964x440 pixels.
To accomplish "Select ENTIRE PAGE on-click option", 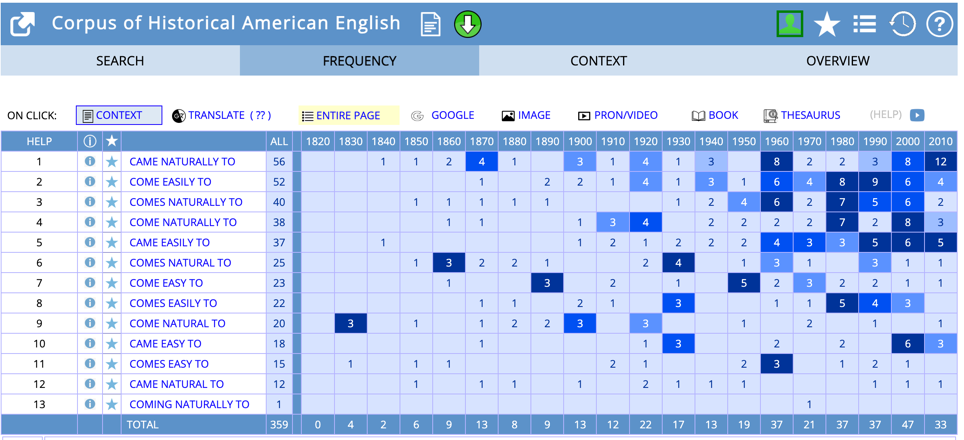I will (x=349, y=115).
